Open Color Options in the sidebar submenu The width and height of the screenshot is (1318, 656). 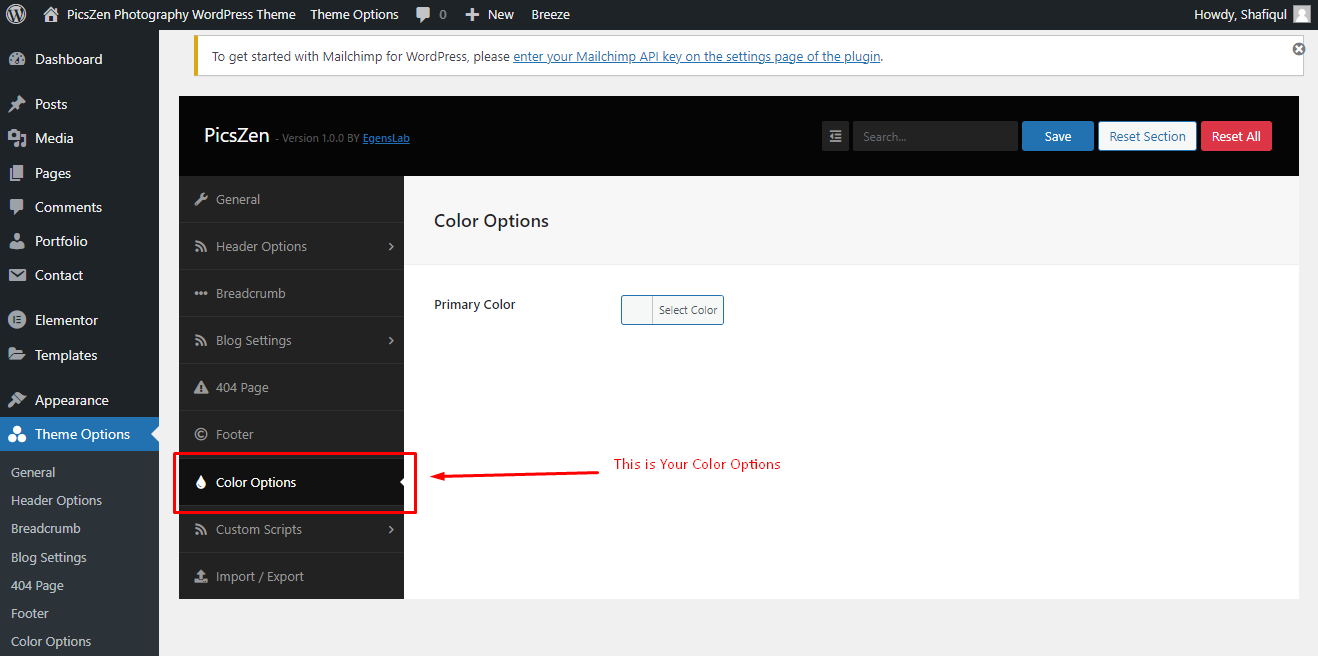pyautogui.click(x=51, y=641)
